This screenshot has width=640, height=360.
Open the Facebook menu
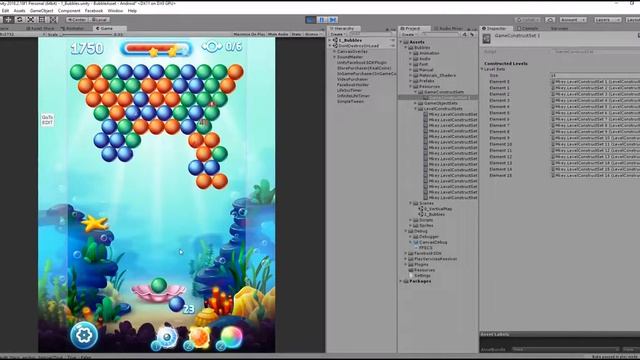point(94,11)
